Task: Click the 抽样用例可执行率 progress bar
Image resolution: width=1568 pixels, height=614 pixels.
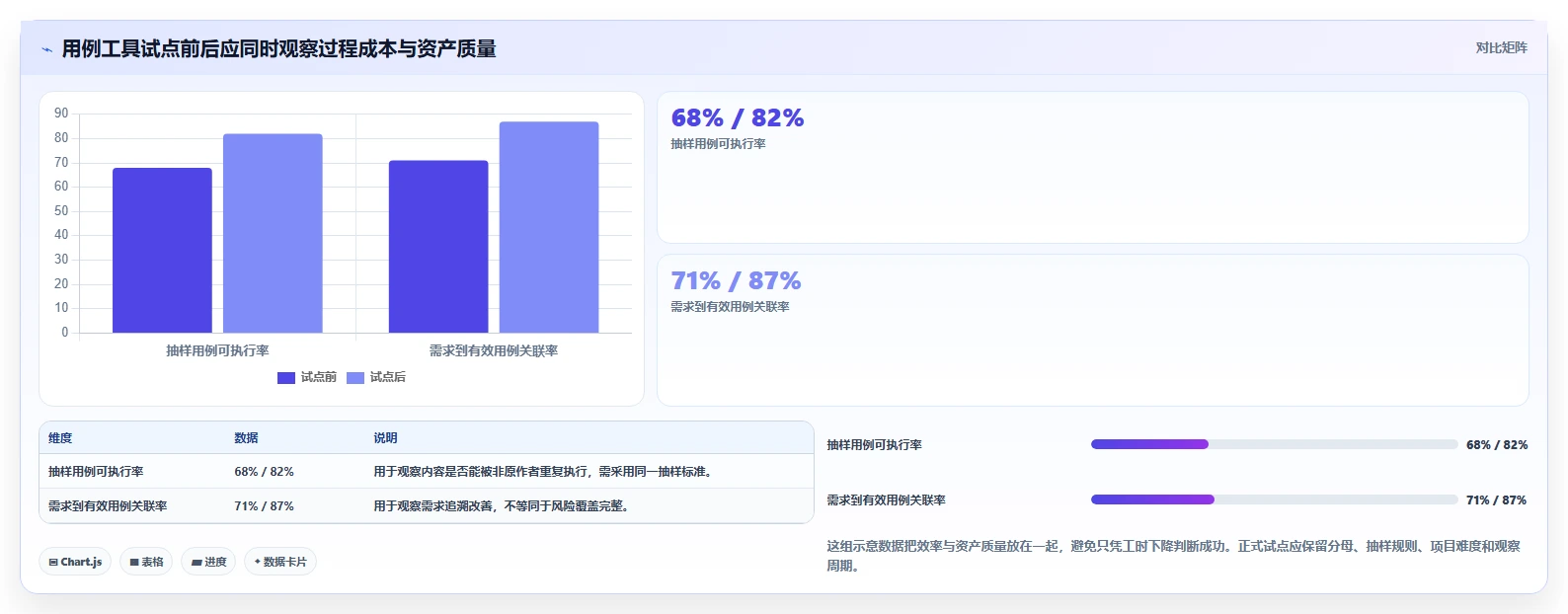Action: tap(1274, 444)
